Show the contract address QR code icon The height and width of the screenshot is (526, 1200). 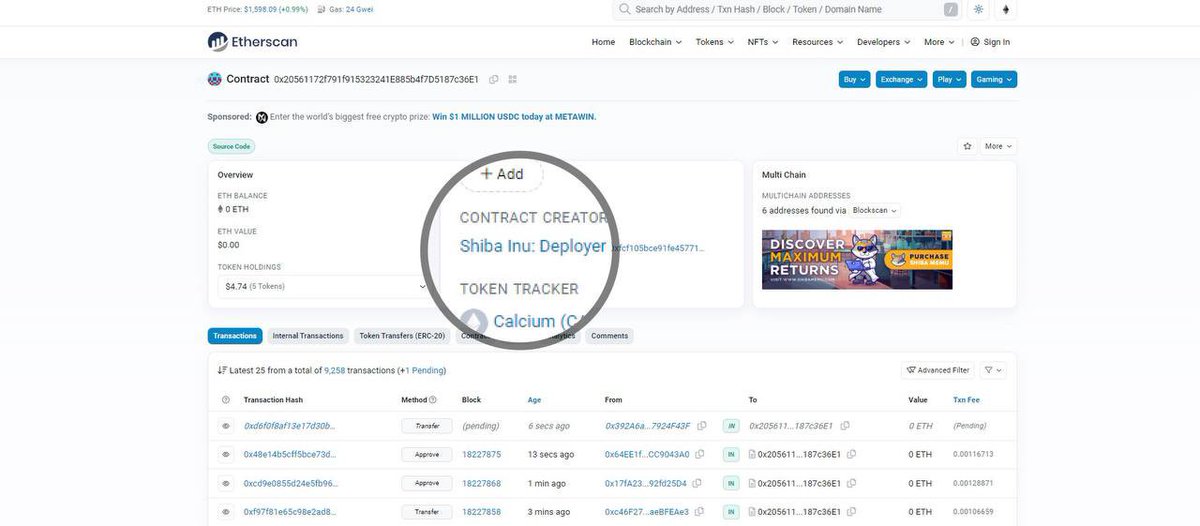pos(512,79)
